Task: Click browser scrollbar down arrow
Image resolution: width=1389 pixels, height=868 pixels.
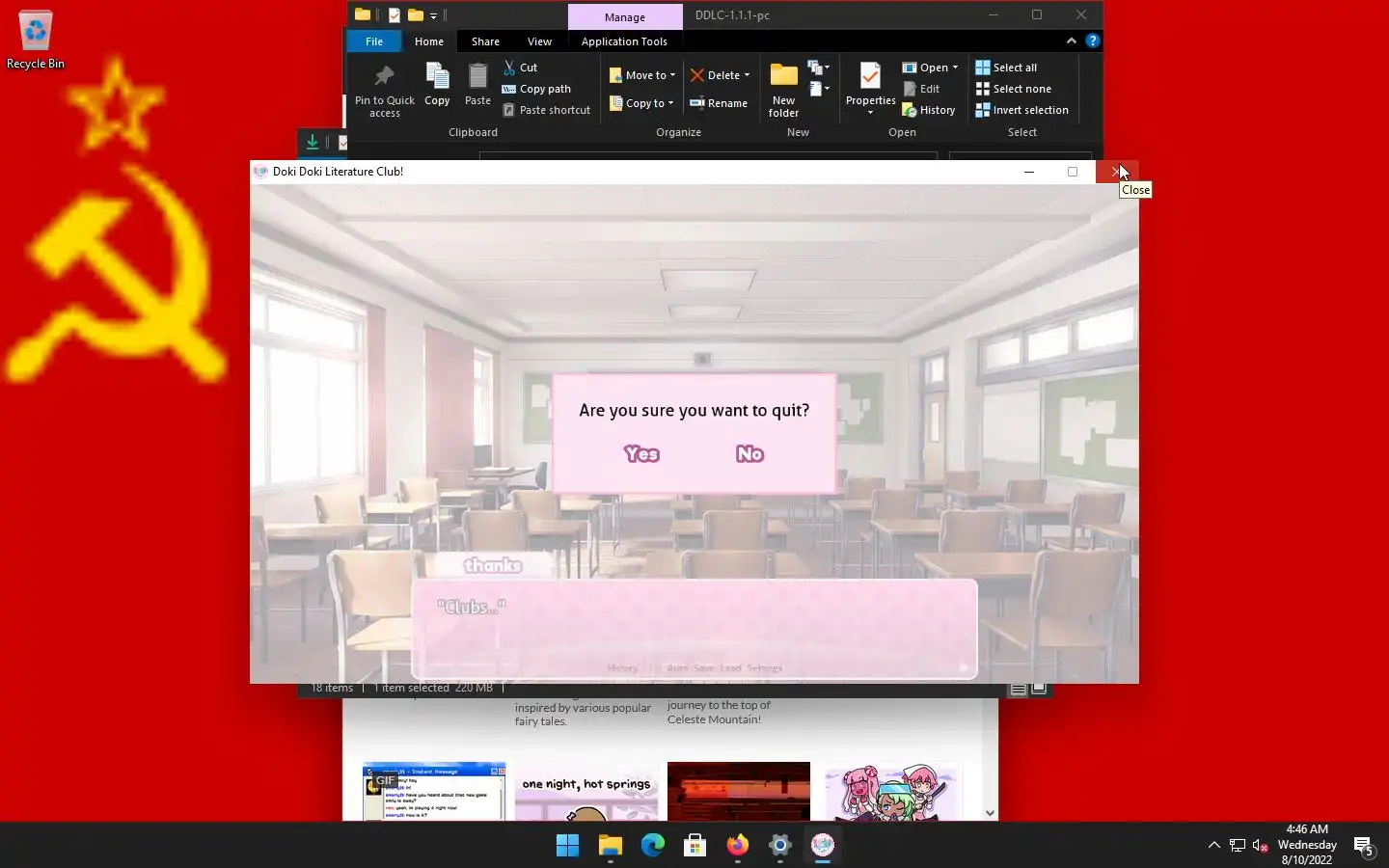Action: coord(990,813)
